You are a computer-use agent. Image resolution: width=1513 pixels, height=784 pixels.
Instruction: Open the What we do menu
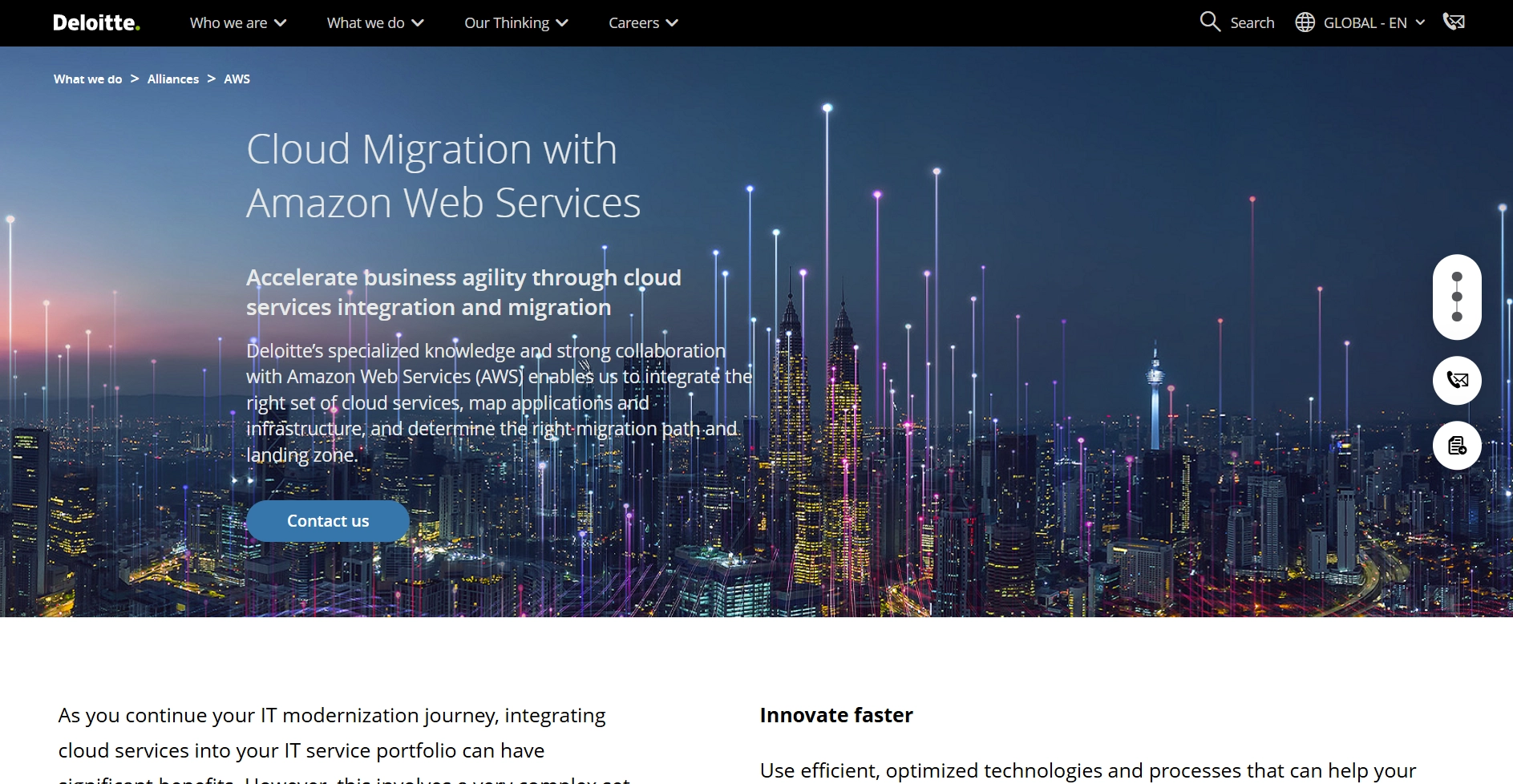coord(366,23)
